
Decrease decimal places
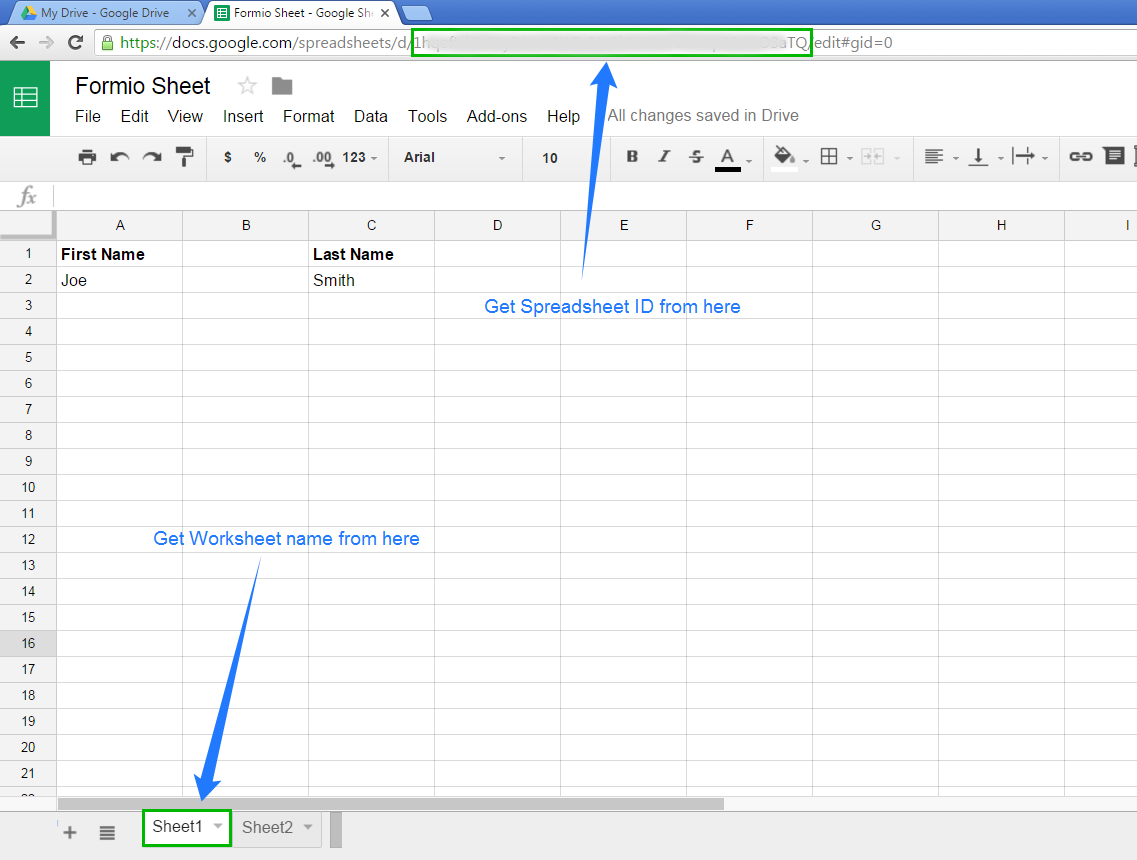(291, 159)
